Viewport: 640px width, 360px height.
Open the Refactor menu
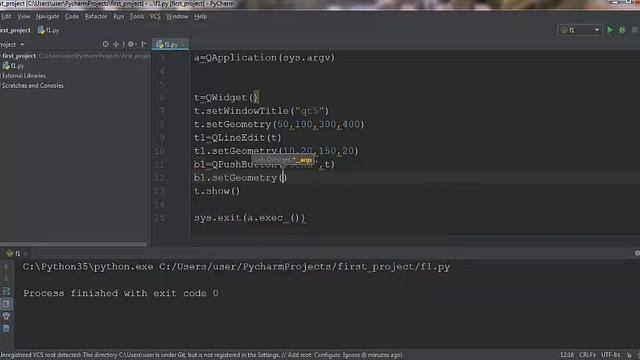click(x=96, y=16)
